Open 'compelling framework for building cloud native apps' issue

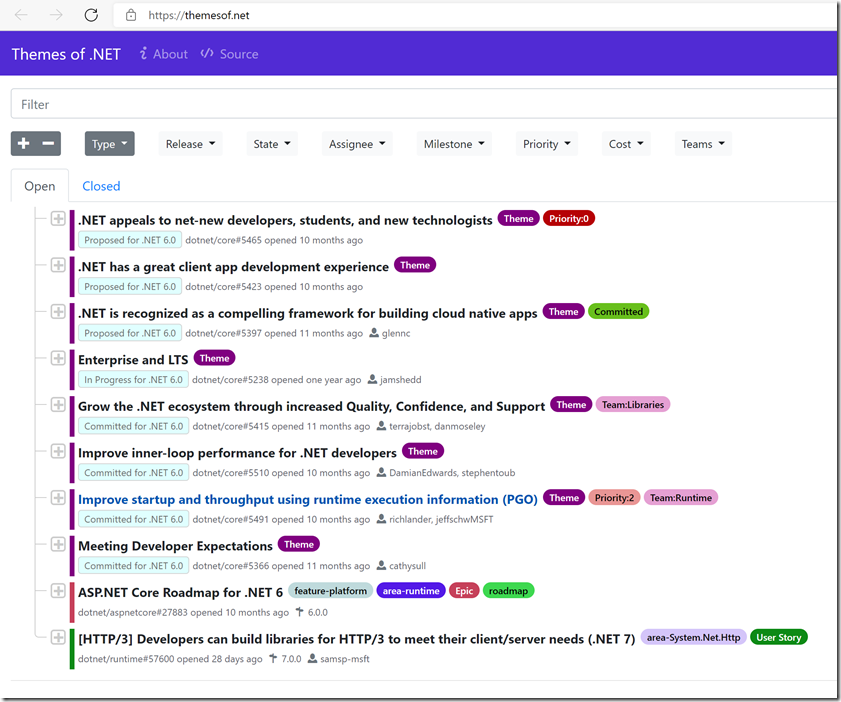[307, 314]
